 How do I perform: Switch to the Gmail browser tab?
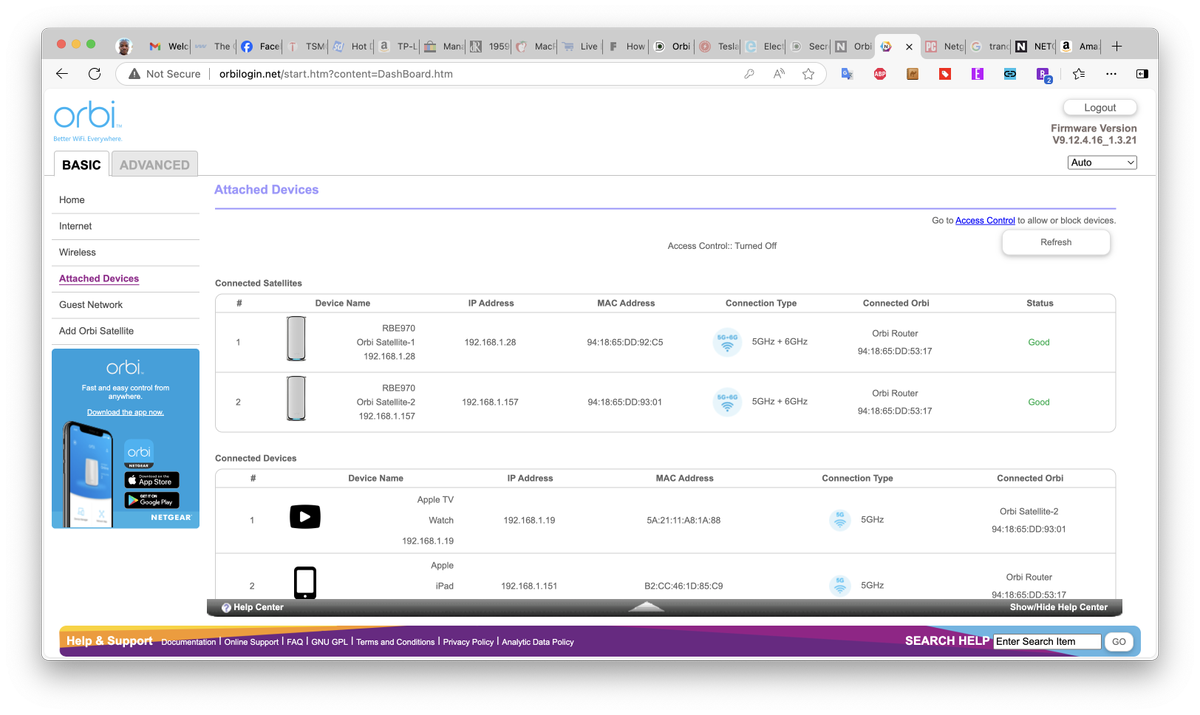pyautogui.click(x=167, y=46)
